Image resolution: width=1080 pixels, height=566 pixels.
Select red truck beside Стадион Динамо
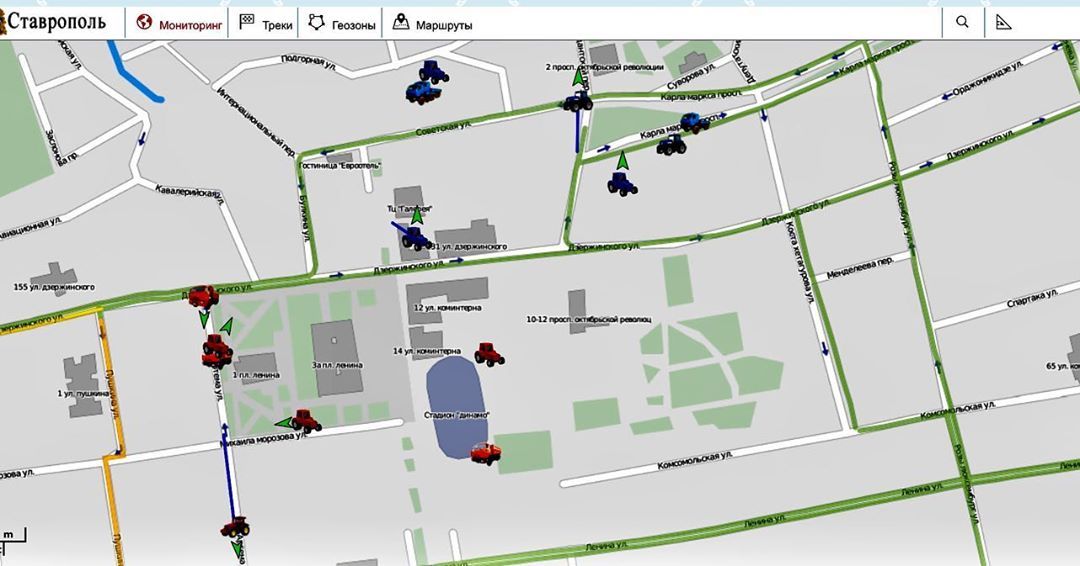tap(486, 455)
